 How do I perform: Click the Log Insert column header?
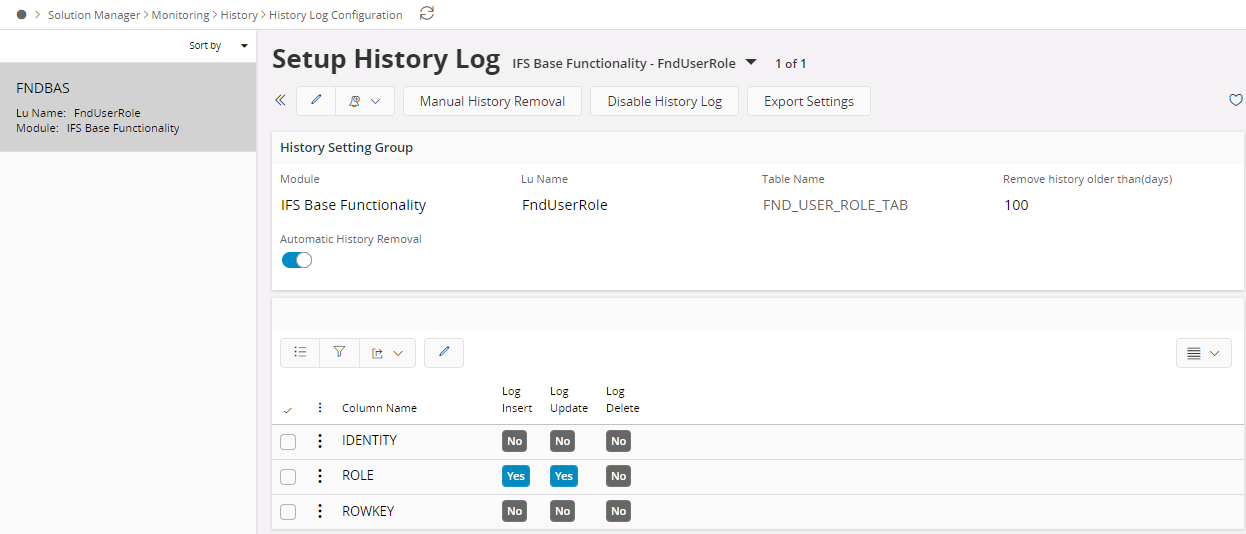517,400
